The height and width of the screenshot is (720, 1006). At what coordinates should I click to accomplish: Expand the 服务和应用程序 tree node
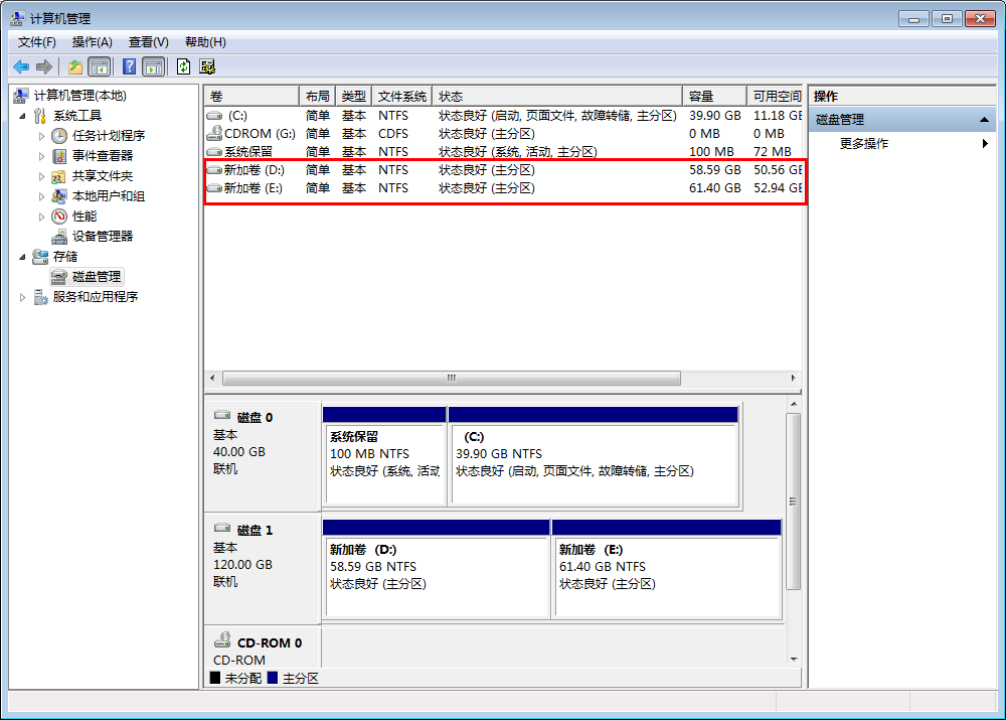click(x=23, y=297)
